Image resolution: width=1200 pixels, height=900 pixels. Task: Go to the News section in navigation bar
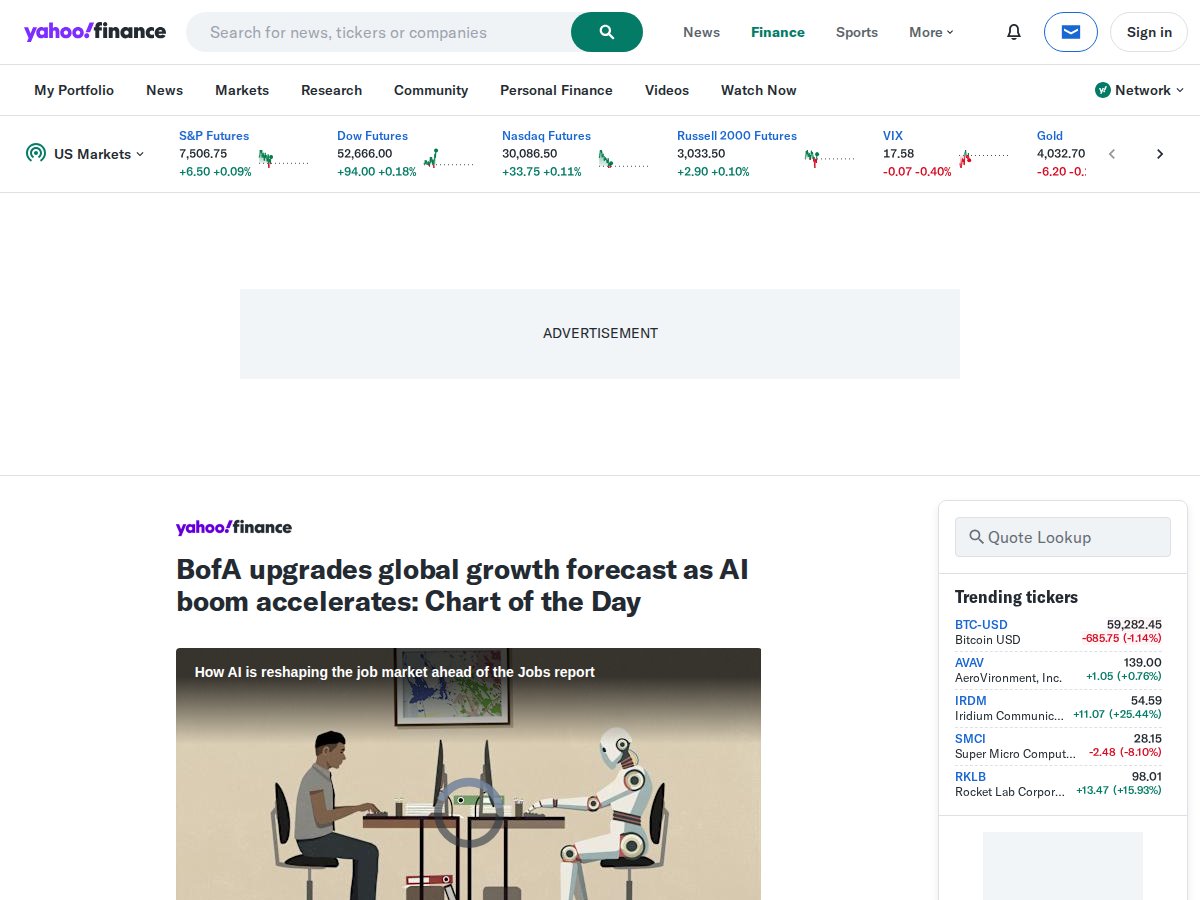click(x=164, y=90)
